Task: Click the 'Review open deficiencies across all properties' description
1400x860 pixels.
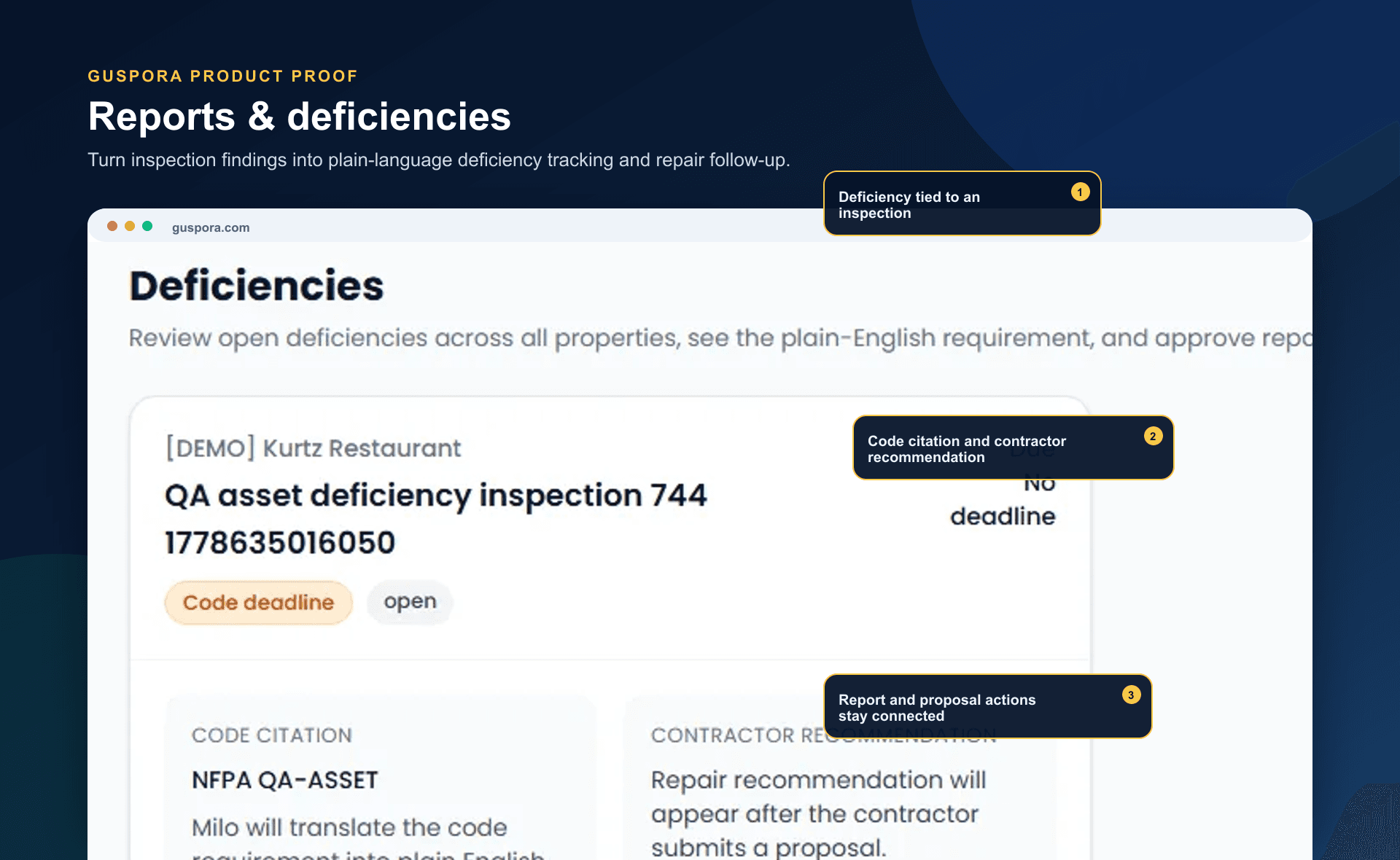Action: 720,338
